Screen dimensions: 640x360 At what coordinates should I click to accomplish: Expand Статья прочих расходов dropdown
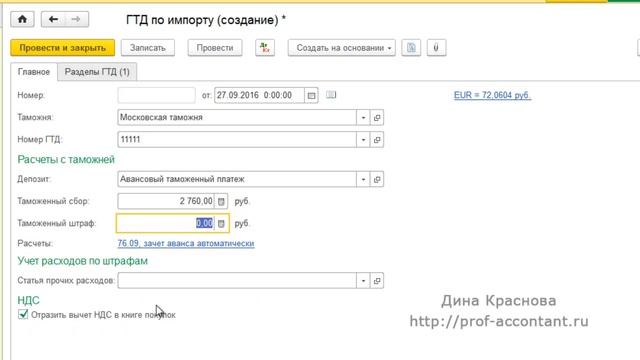pyautogui.click(x=363, y=281)
